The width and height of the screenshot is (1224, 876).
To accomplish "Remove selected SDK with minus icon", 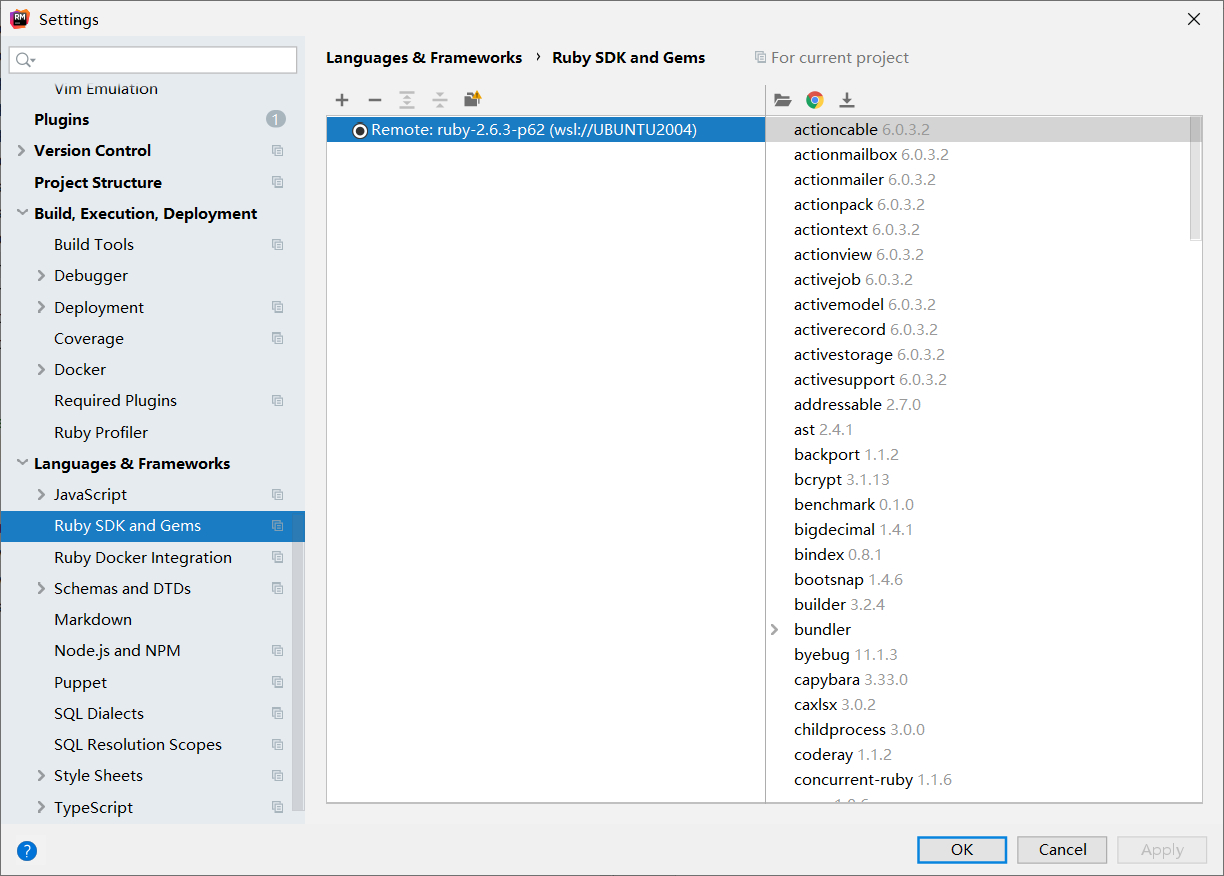I will pyautogui.click(x=375, y=100).
